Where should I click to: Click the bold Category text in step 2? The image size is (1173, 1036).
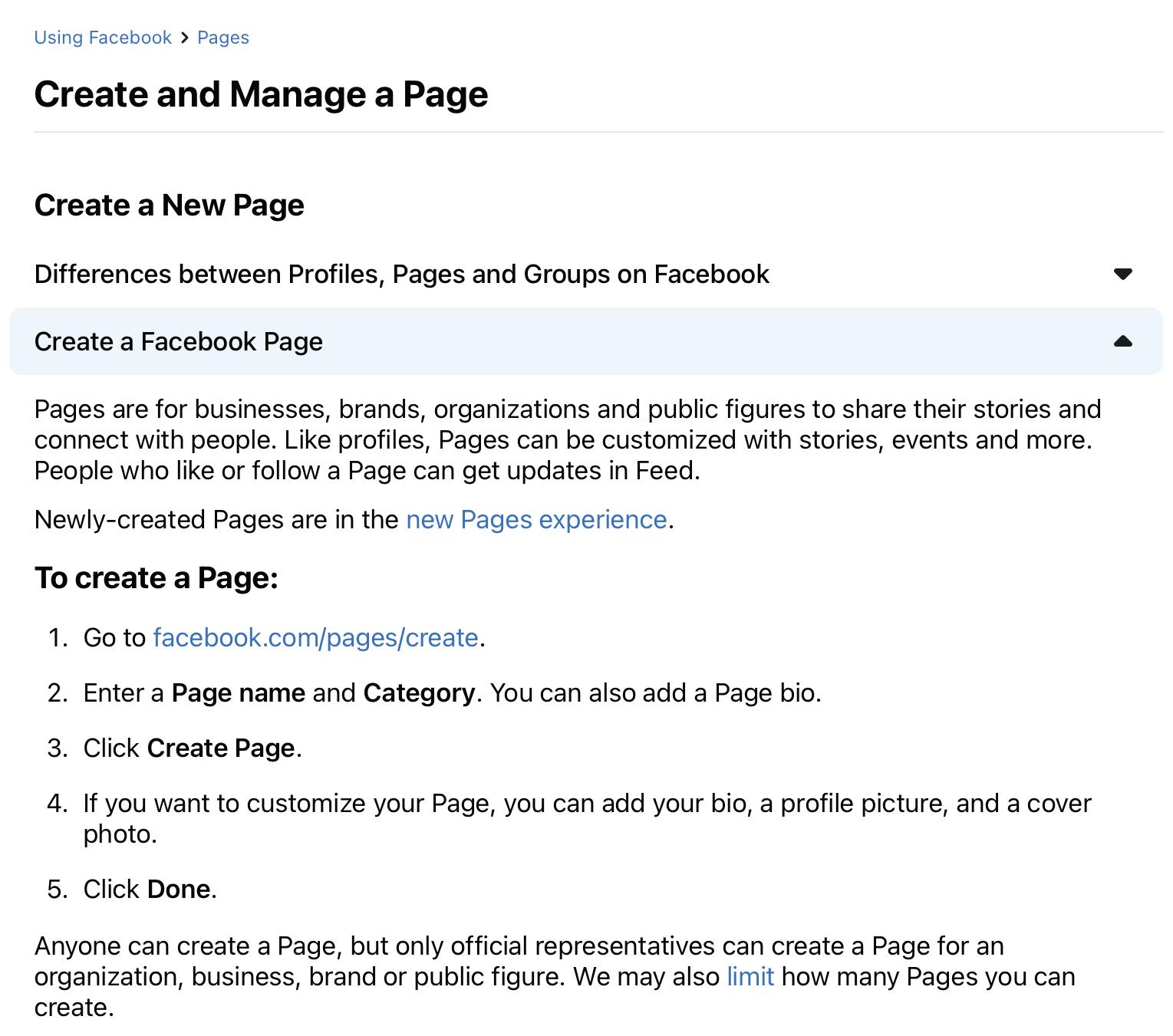(419, 692)
